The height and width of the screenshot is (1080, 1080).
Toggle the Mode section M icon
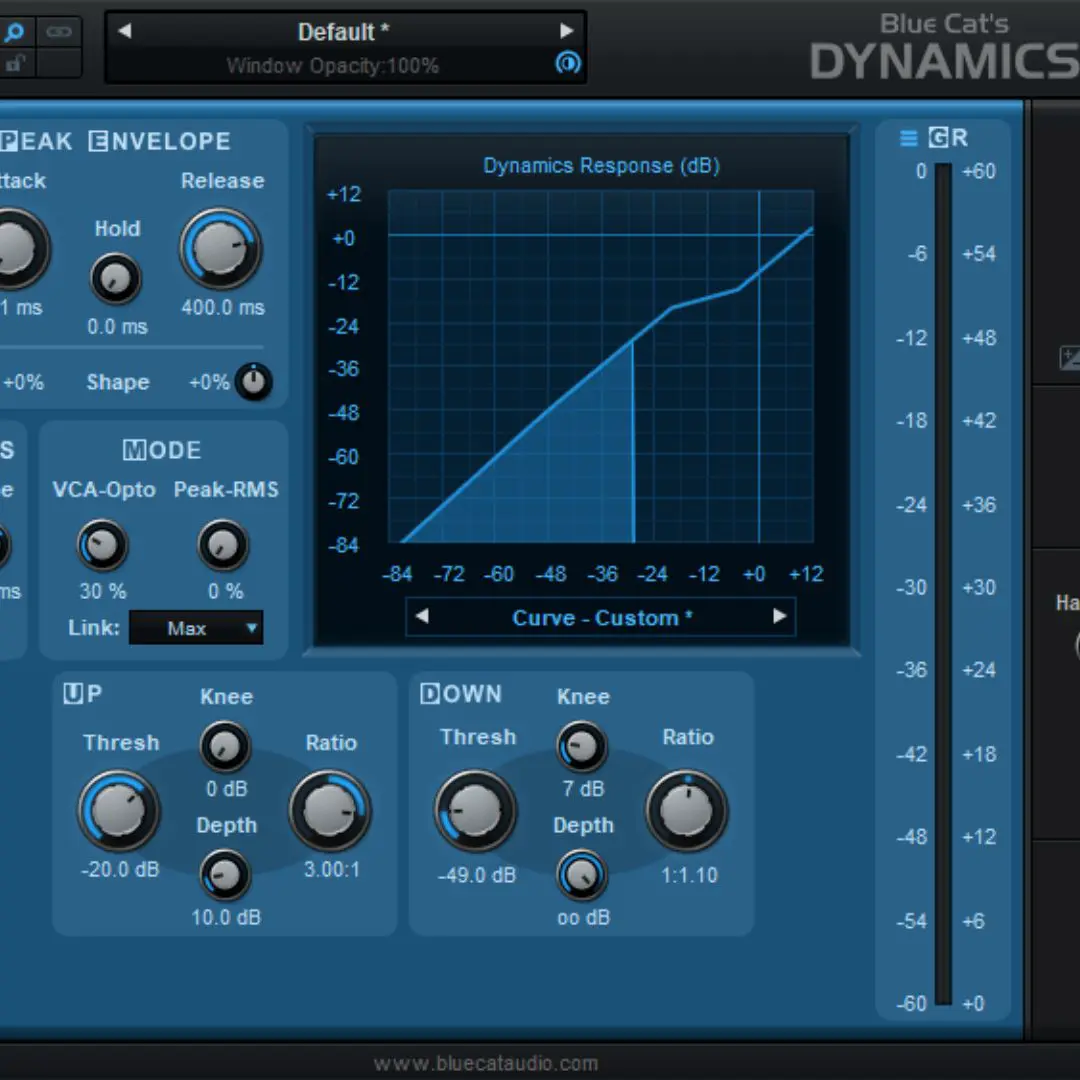coord(133,450)
